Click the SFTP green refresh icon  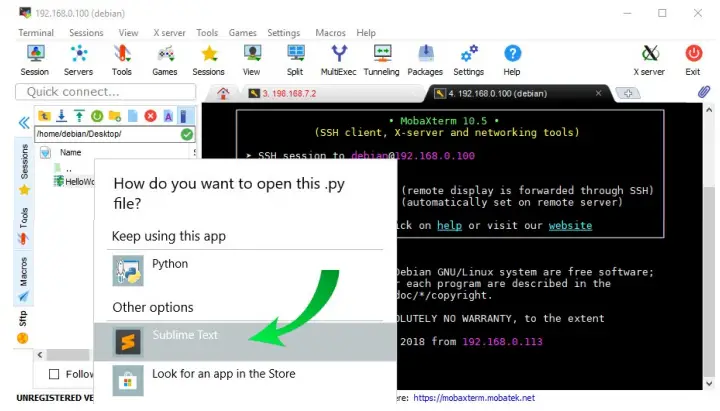97,116
